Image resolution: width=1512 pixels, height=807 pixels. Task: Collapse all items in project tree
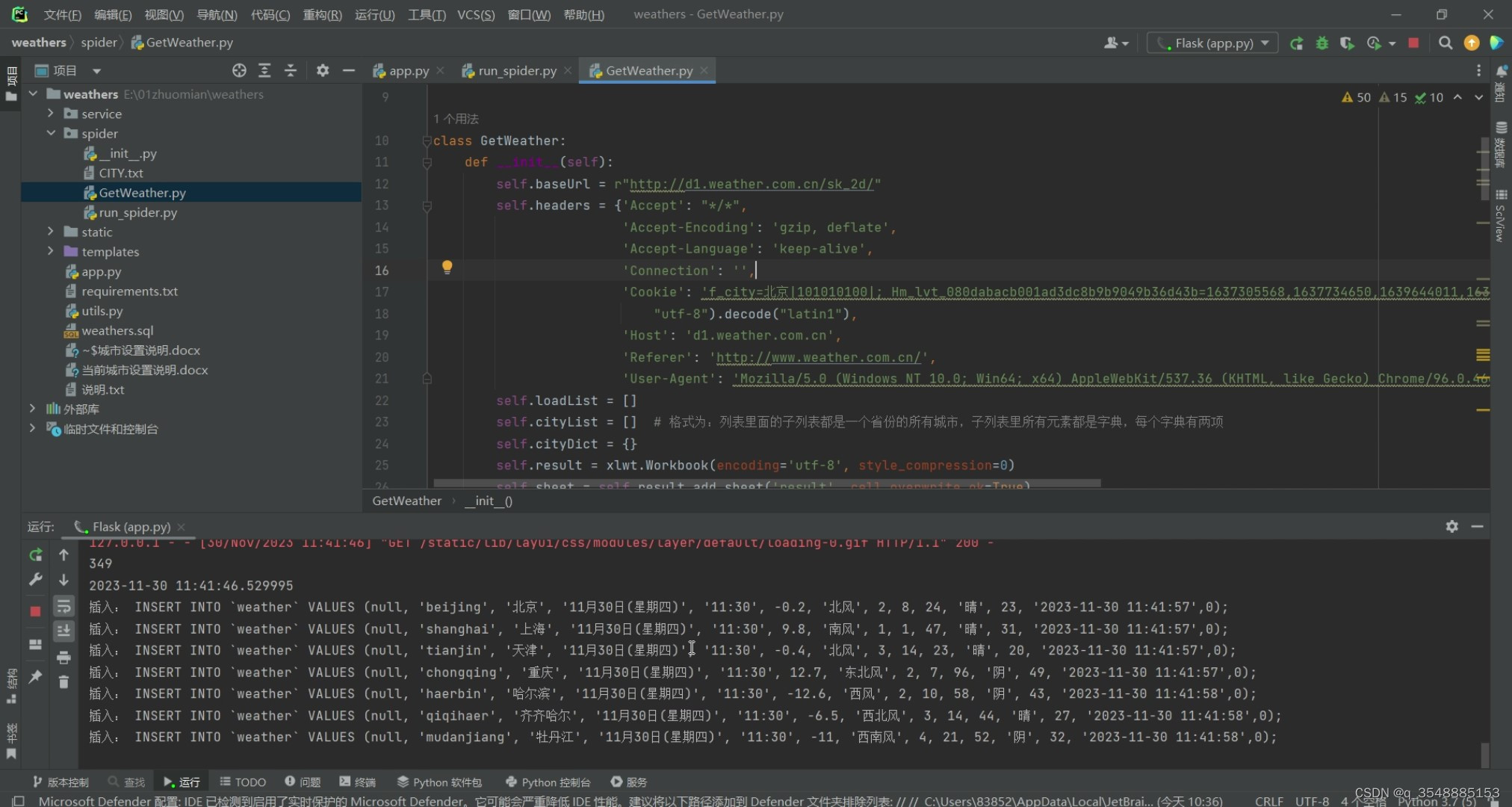(291, 70)
